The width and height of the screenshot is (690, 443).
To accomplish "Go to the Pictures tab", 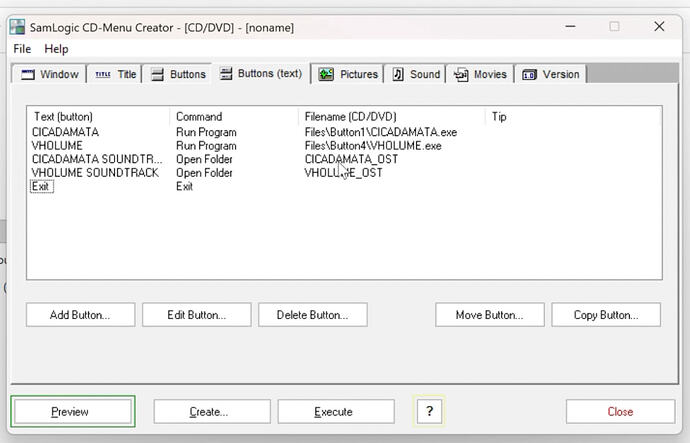I will [x=348, y=74].
